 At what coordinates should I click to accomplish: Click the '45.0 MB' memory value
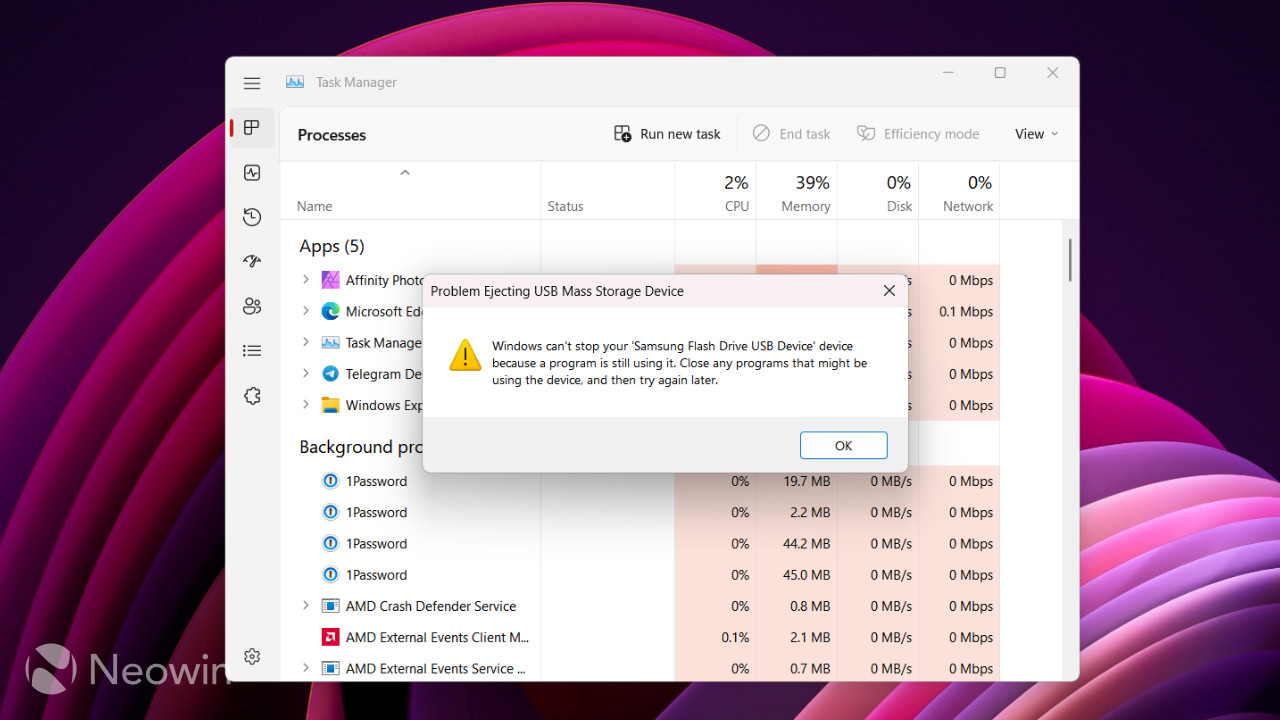pyautogui.click(x=807, y=575)
